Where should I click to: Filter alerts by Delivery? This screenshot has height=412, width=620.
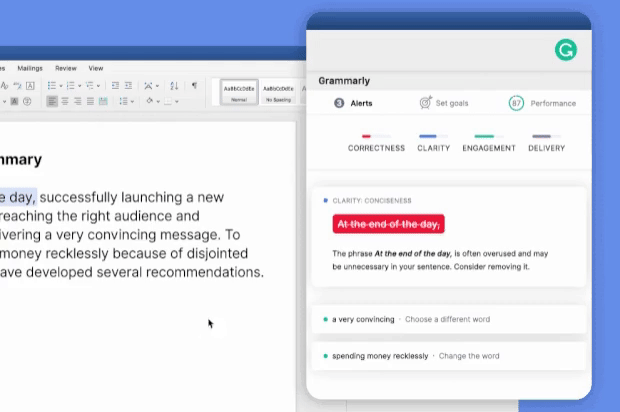(546, 143)
